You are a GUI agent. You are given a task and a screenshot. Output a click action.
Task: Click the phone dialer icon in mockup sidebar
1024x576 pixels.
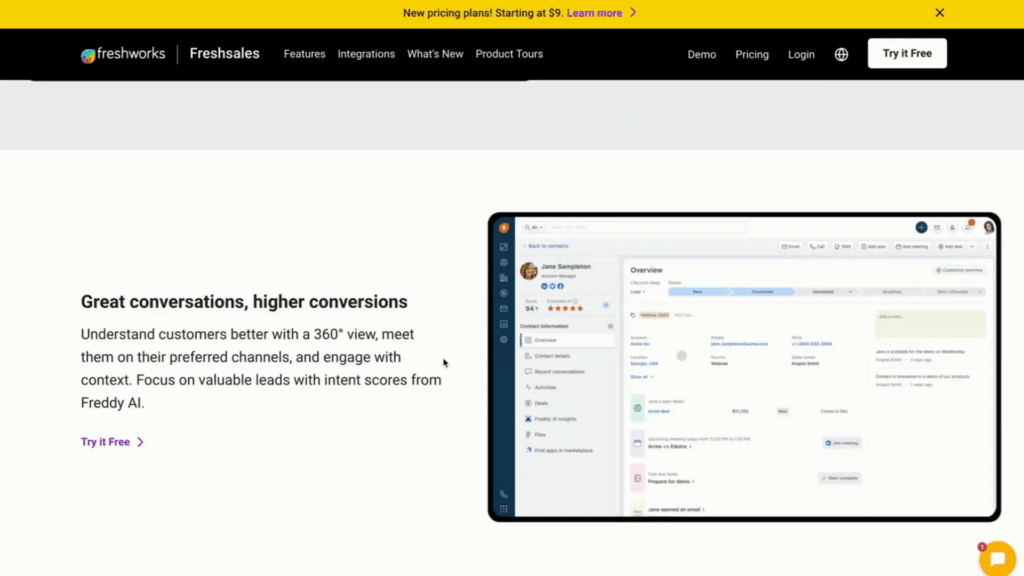tap(504, 494)
